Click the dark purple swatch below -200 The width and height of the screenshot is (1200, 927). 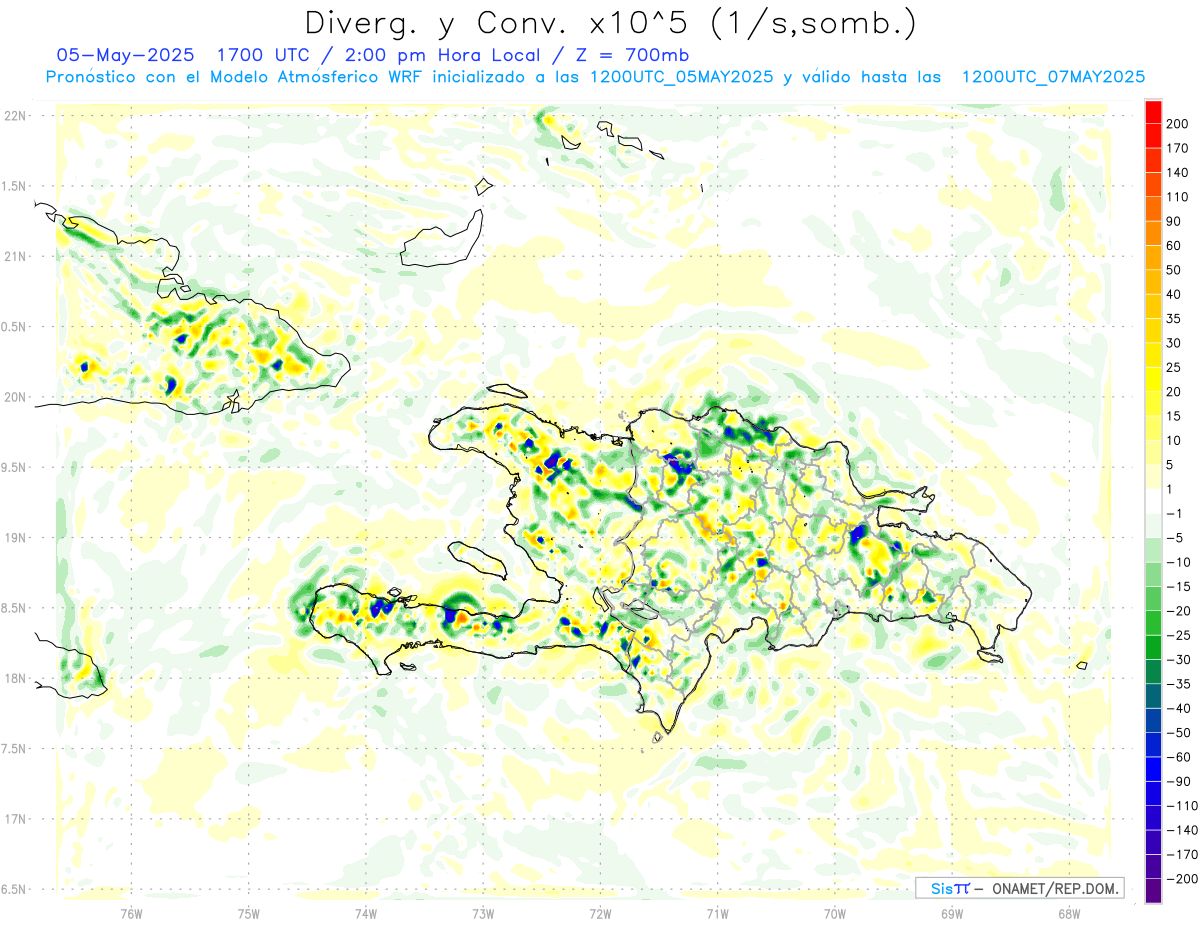click(1153, 891)
